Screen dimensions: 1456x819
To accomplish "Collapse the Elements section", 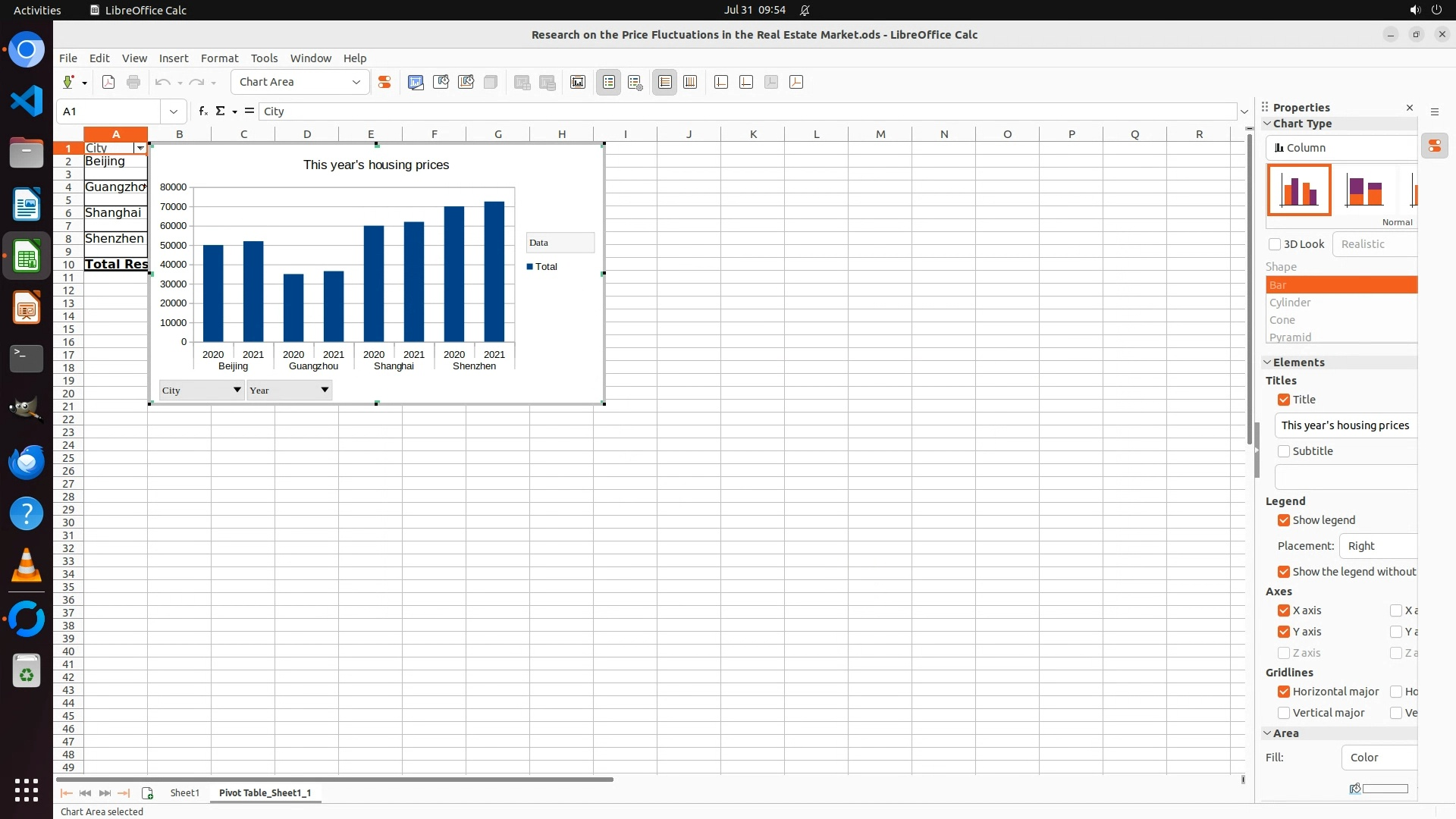I will point(1267,362).
